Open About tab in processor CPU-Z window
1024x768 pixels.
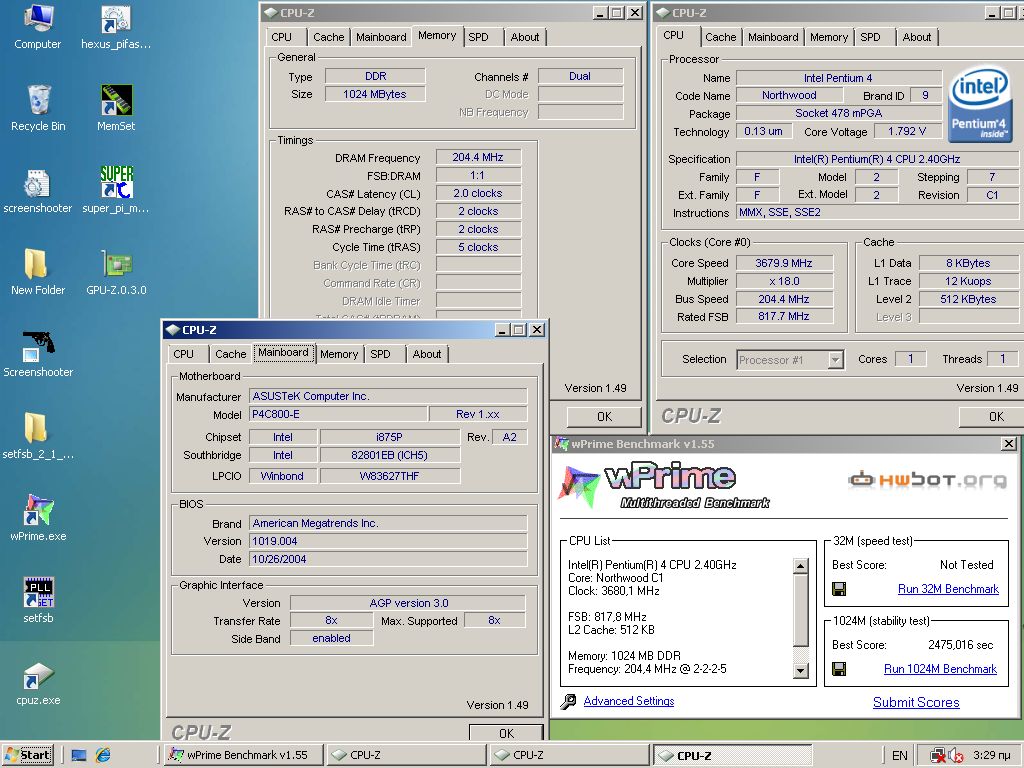click(x=917, y=37)
